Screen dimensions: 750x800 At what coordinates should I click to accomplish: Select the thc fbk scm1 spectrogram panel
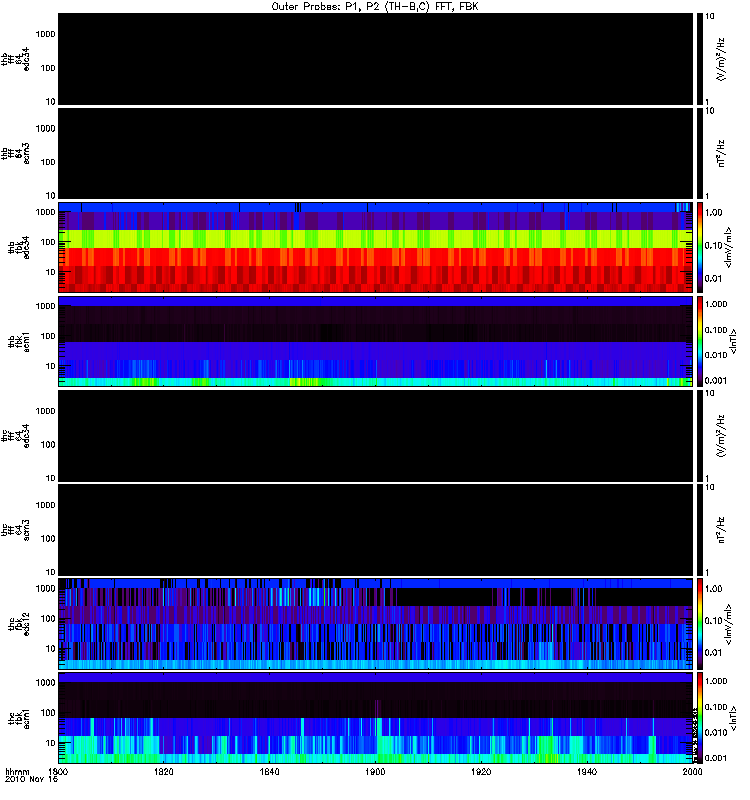click(x=376, y=718)
